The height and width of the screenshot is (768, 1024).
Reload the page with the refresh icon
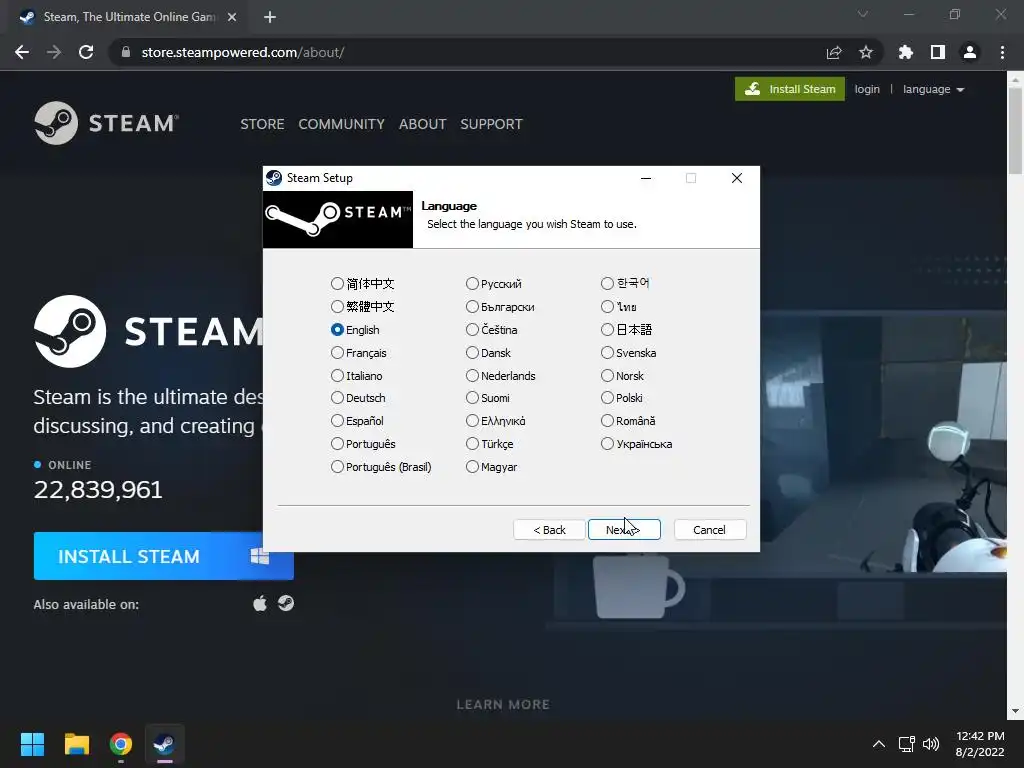pyautogui.click(x=86, y=52)
